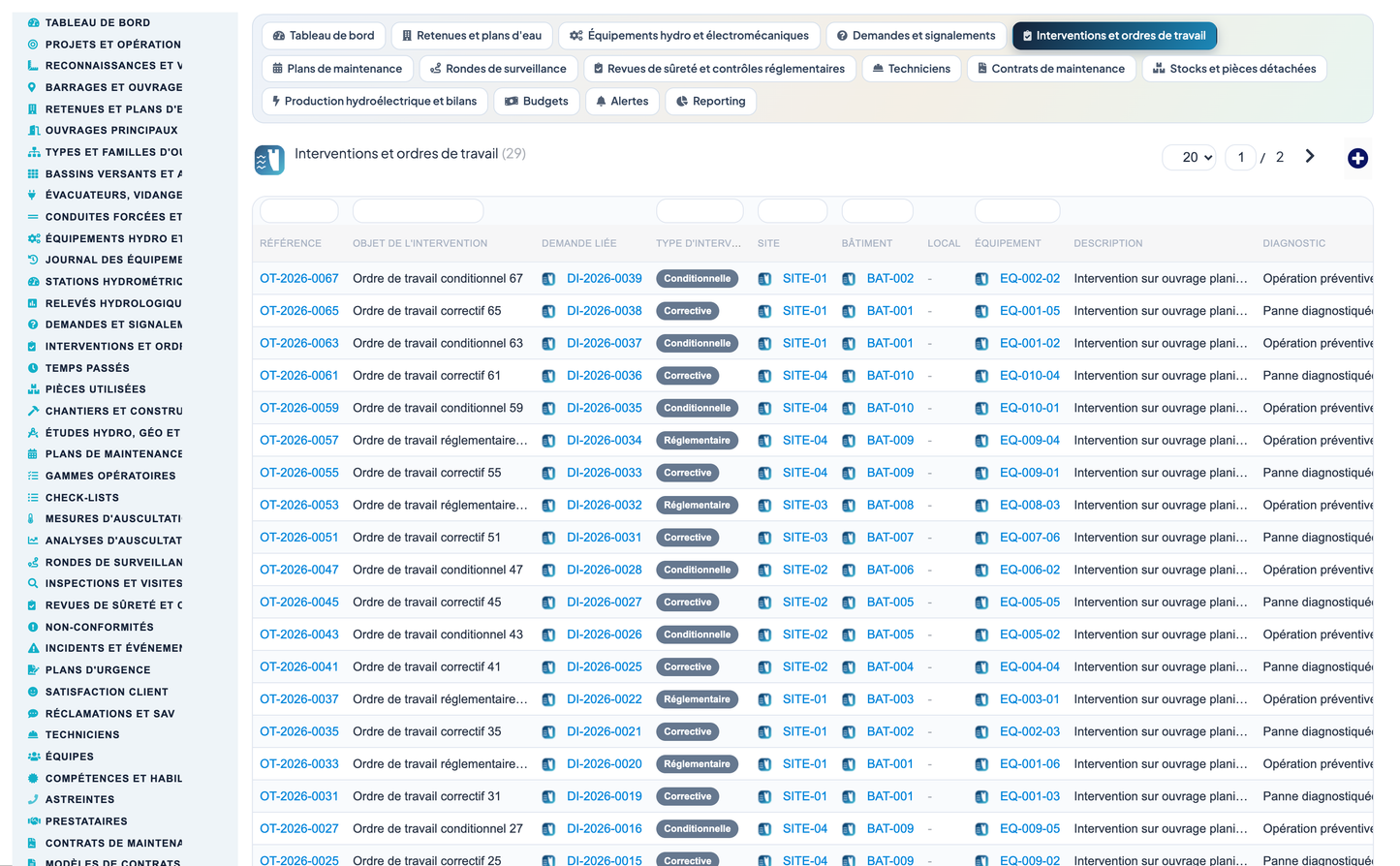Click the Plans d'urgence sidebar icon
This screenshot has width=1400, height=866.
33,669
